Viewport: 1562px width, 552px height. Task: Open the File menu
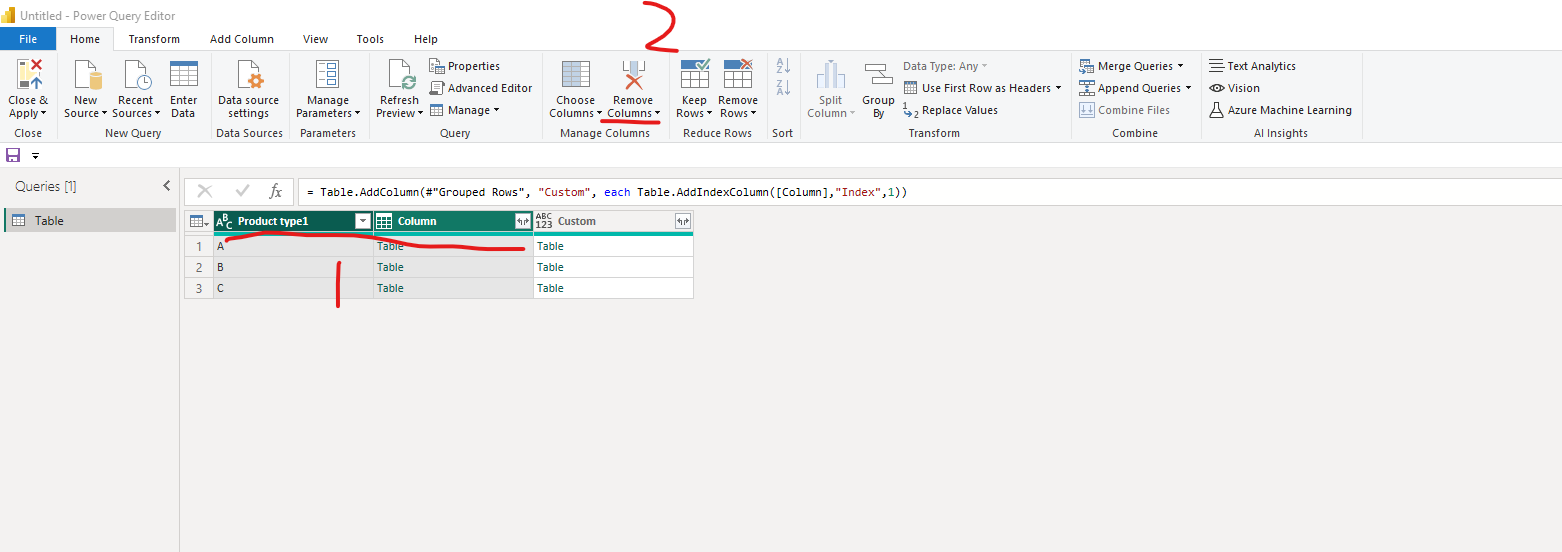pyautogui.click(x=28, y=39)
